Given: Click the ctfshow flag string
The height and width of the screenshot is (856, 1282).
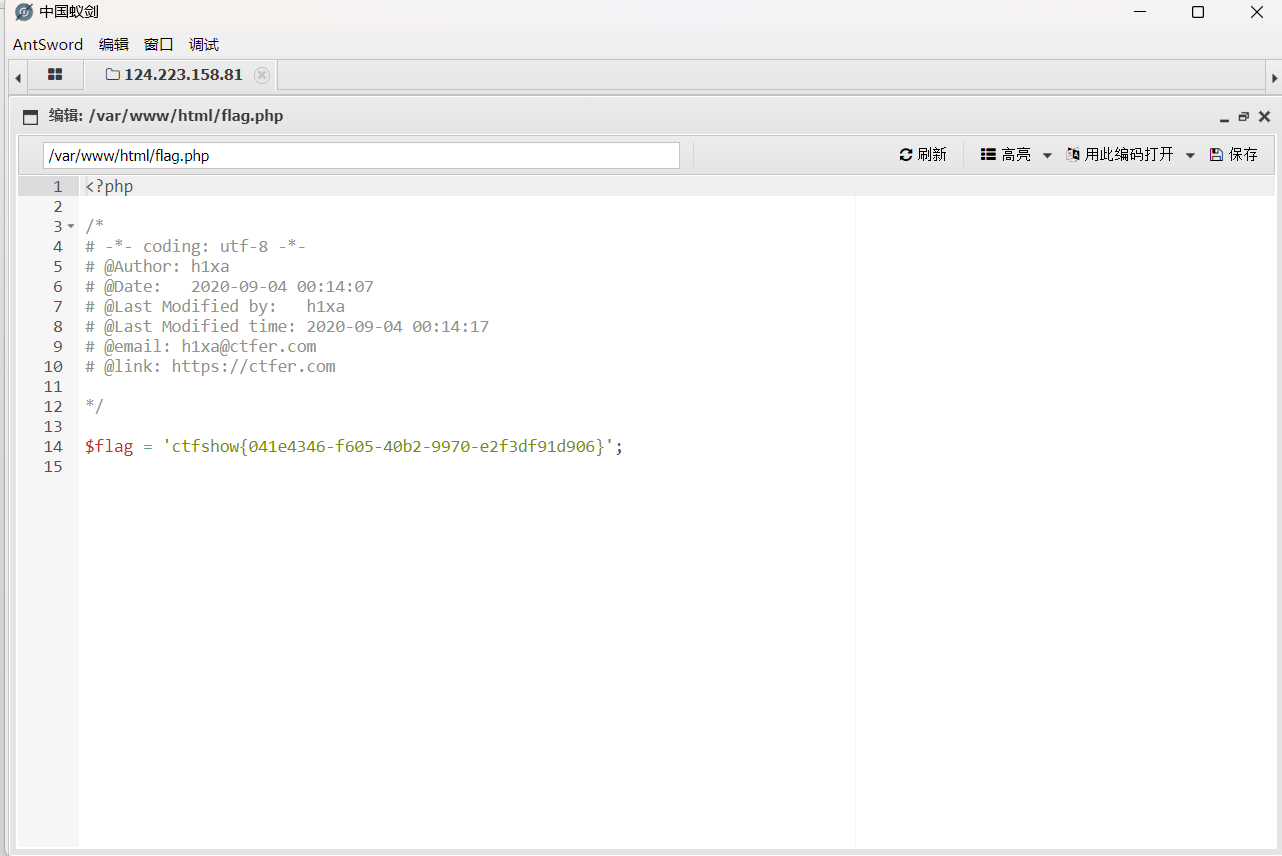Looking at the screenshot, I should pyautogui.click(x=388, y=447).
